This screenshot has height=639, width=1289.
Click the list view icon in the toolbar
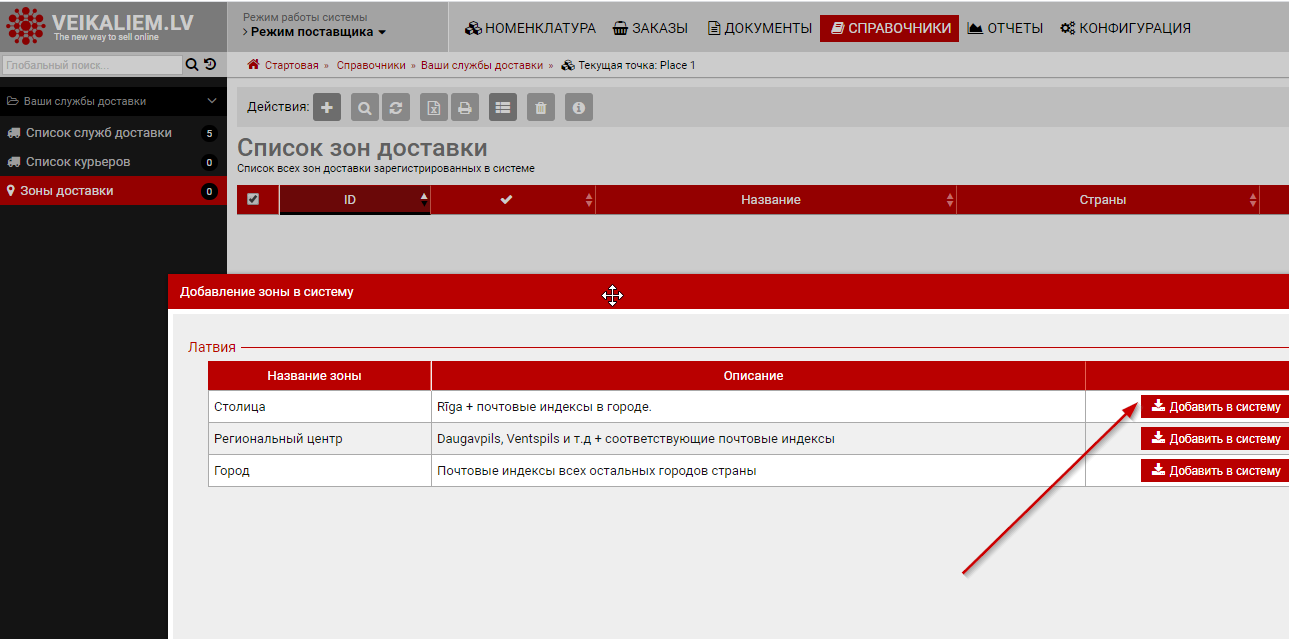(503, 108)
